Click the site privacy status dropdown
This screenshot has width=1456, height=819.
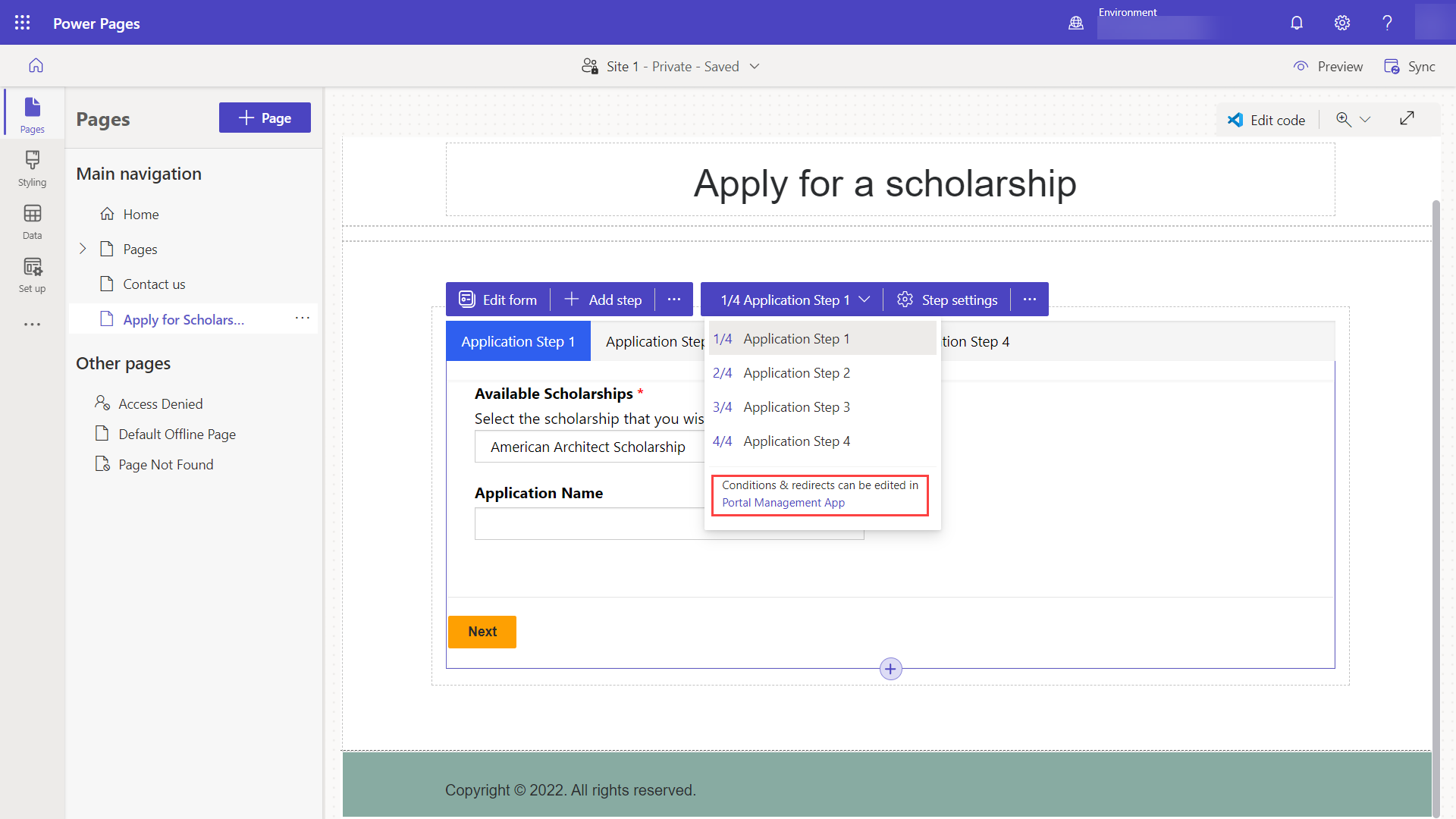(x=757, y=66)
